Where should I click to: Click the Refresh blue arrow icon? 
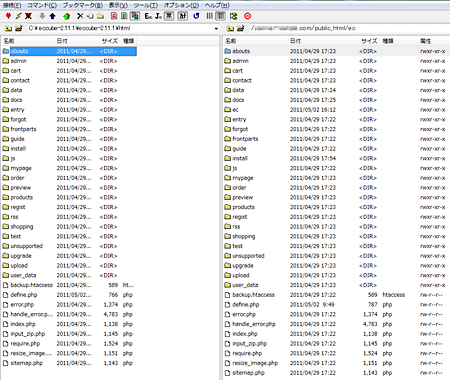(x=196, y=16)
